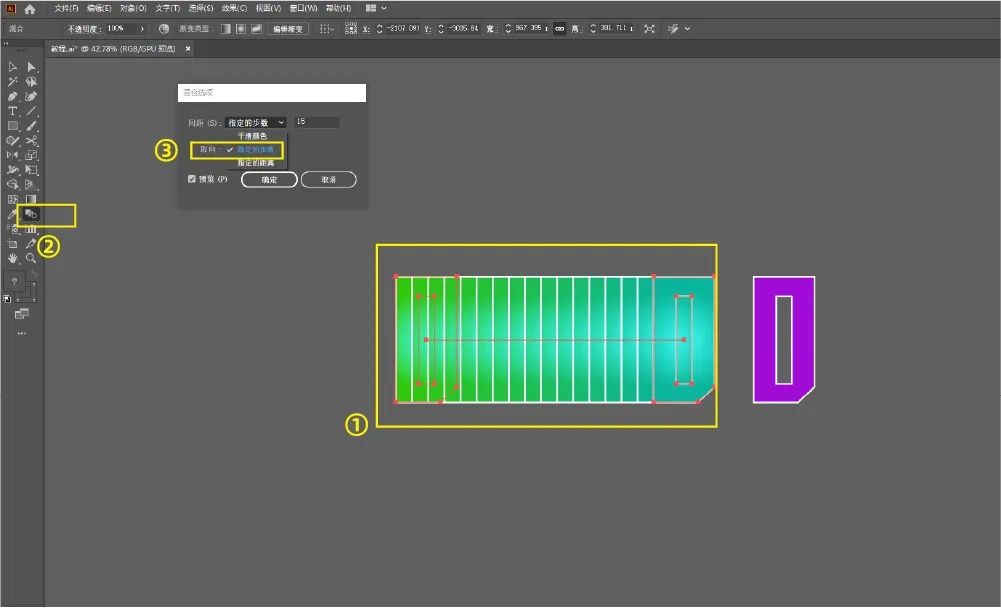Choose 平滑颜色 from the dropdown list
1001x608 pixels.
(x=252, y=135)
